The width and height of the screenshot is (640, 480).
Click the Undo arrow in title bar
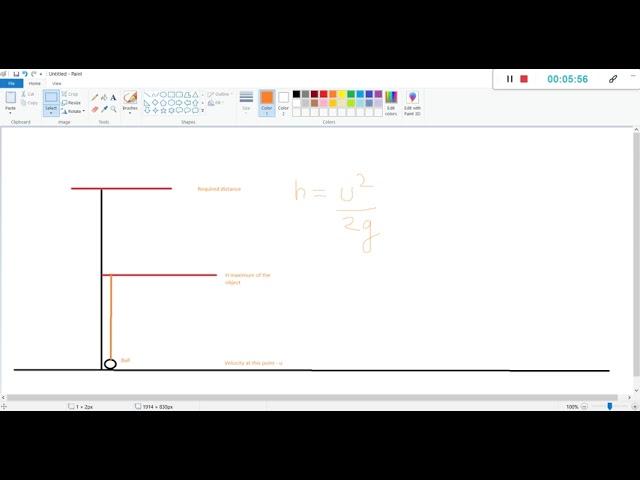point(25,74)
